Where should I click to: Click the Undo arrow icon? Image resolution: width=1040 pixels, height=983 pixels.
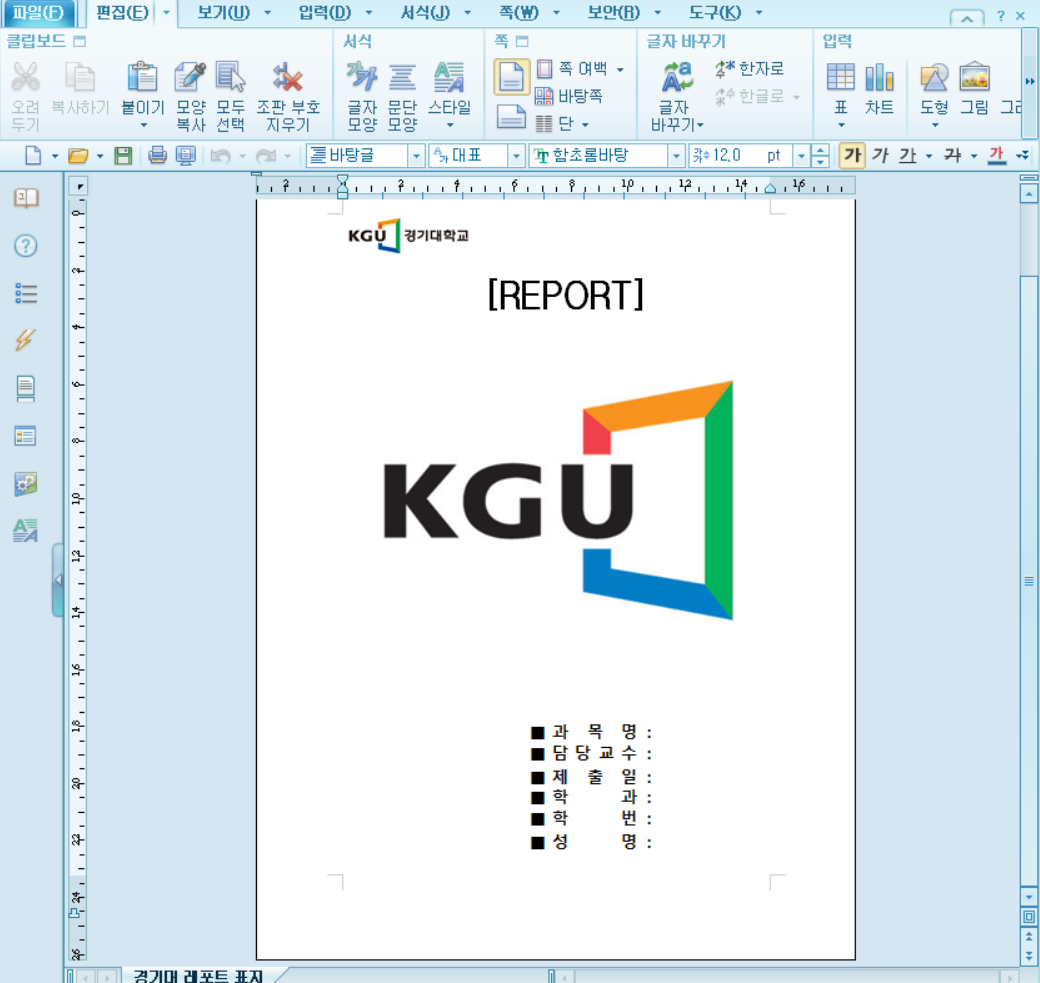tap(220, 156)
